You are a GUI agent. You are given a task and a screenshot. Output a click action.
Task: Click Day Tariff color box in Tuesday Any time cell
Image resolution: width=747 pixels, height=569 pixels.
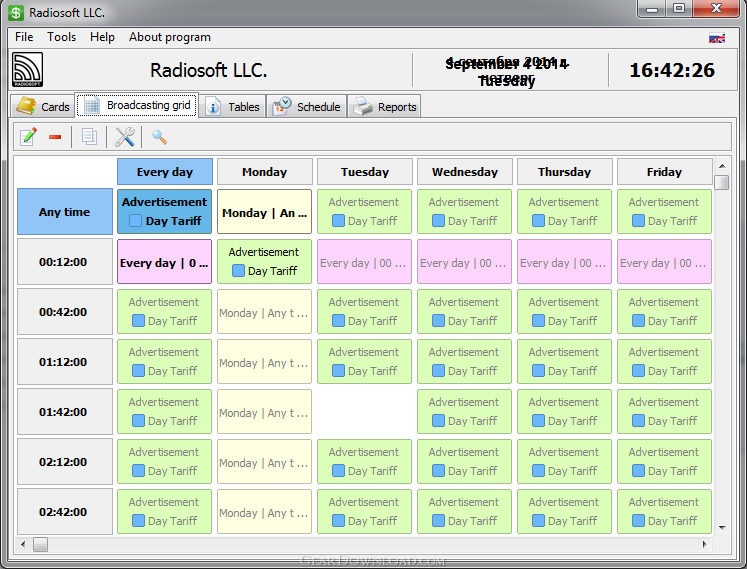click(x=338, y=221)
